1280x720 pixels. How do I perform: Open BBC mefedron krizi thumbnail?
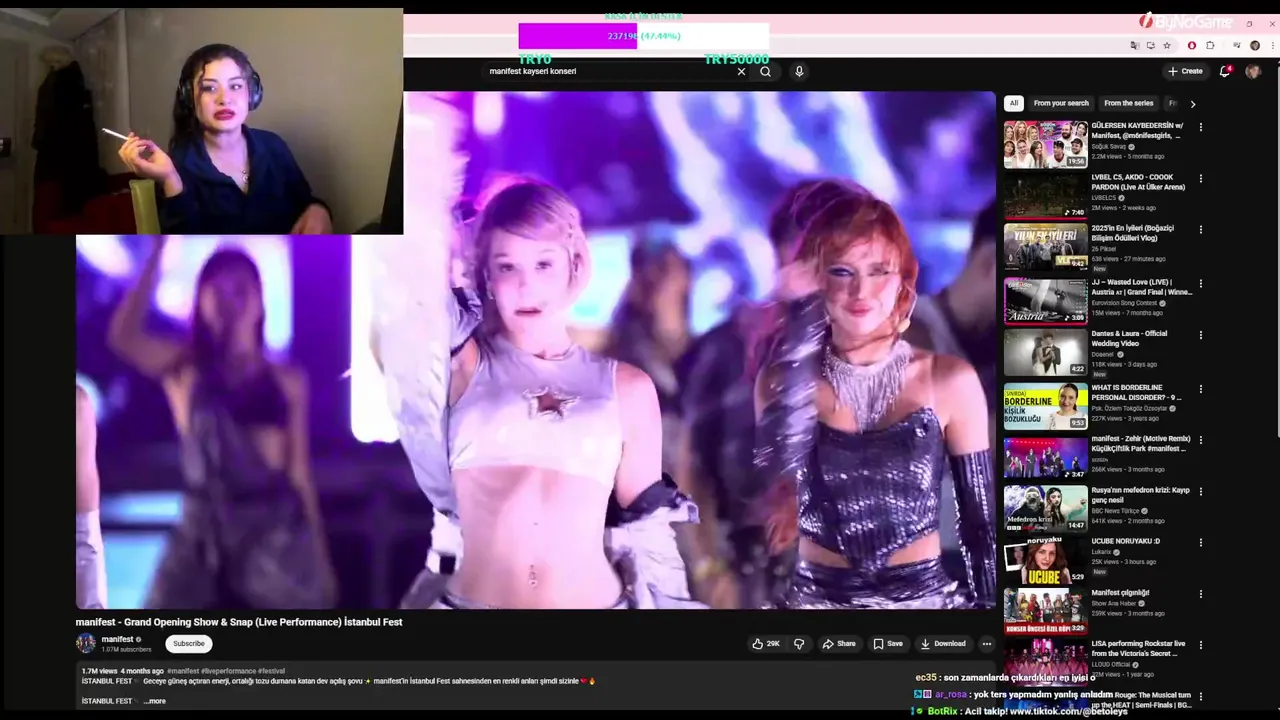coord(1045,508)
